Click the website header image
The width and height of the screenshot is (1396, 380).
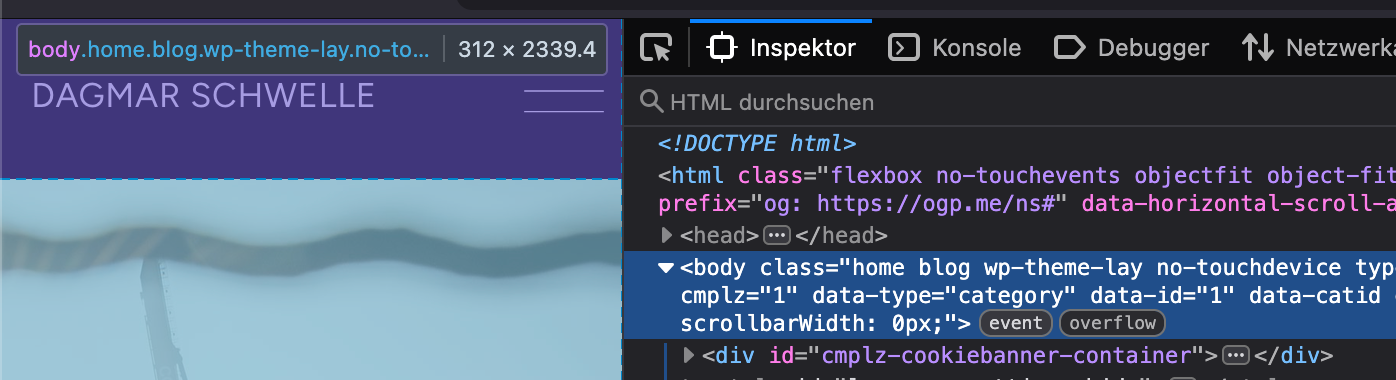click(x=311, y=280)
